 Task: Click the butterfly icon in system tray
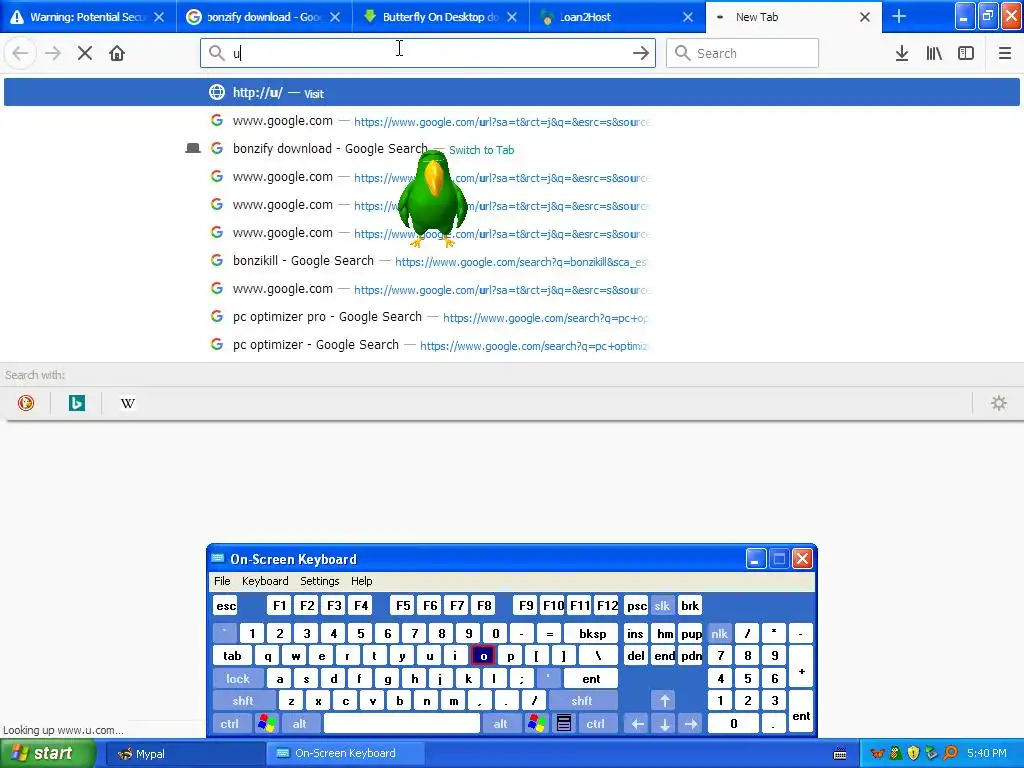(x=877, y=754)
